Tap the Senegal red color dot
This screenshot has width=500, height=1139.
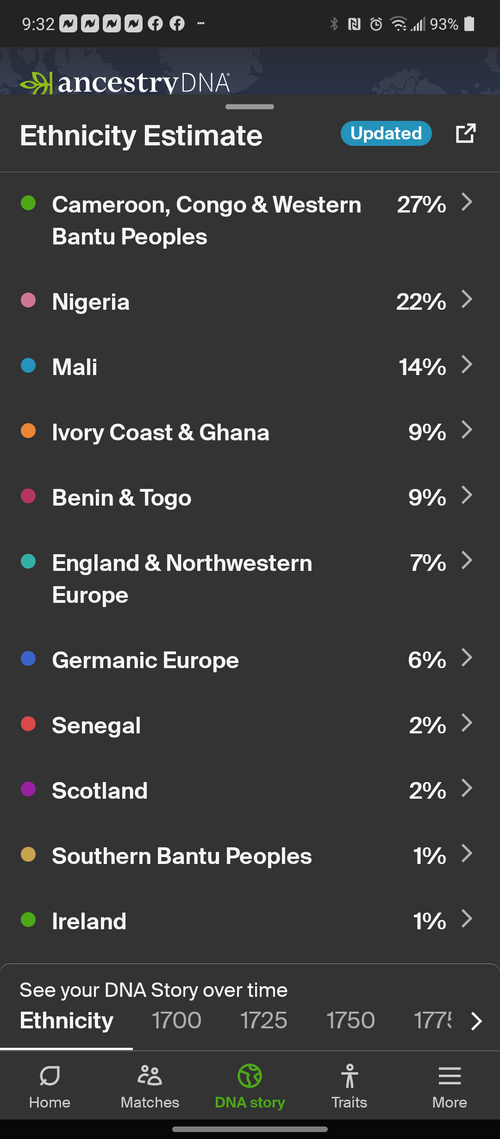pos(28,723)
